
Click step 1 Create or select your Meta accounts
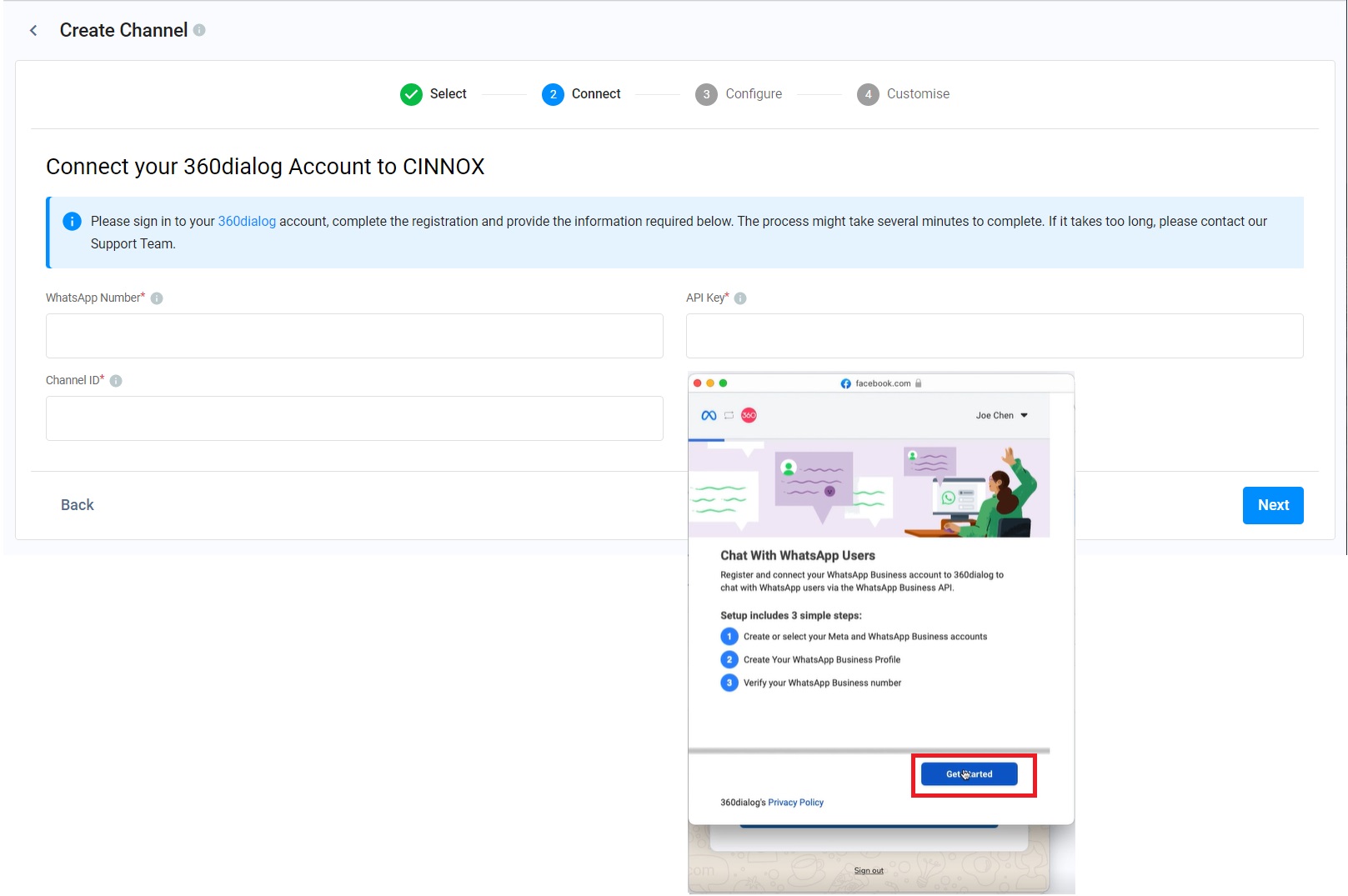pos(854,637)
